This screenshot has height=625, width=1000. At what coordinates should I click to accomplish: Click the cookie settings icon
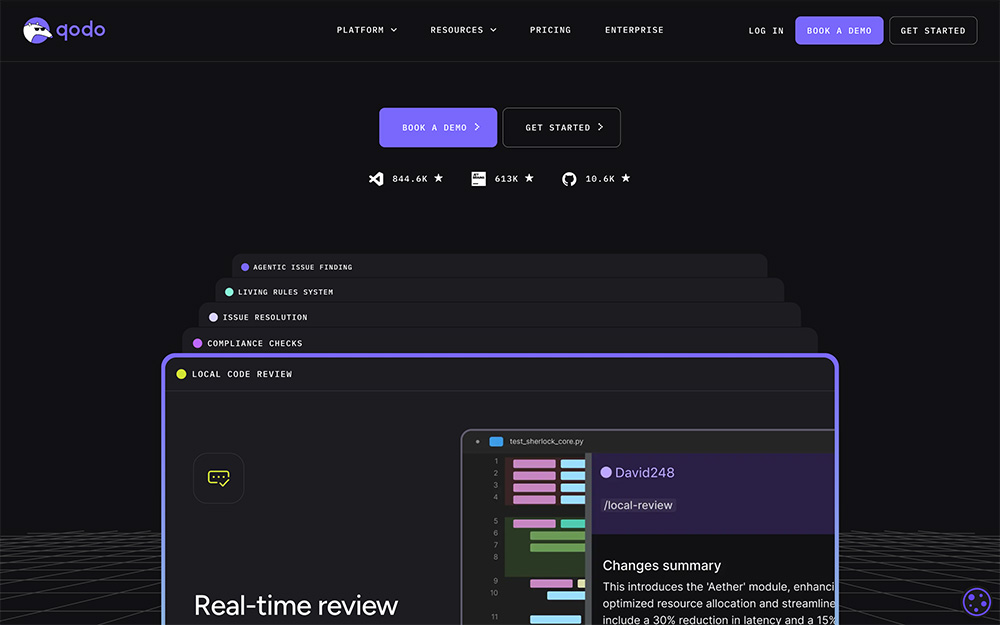click(x=976, y=601)
